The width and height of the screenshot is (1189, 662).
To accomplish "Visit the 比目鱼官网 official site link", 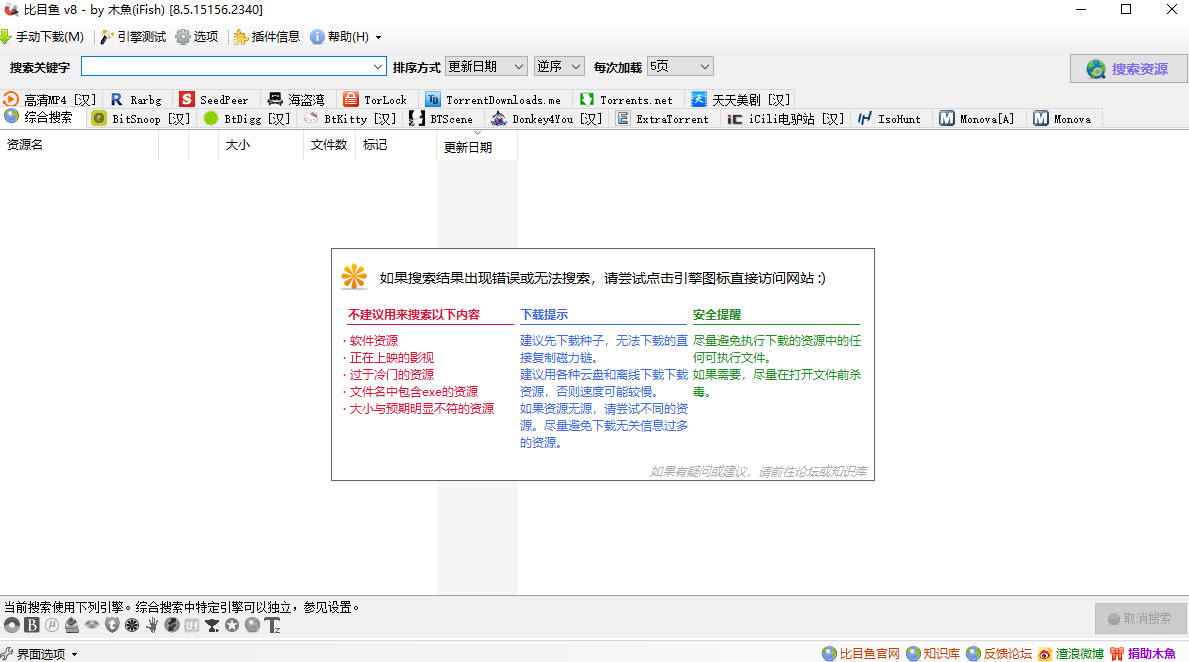I will click(x=861, y=654).
